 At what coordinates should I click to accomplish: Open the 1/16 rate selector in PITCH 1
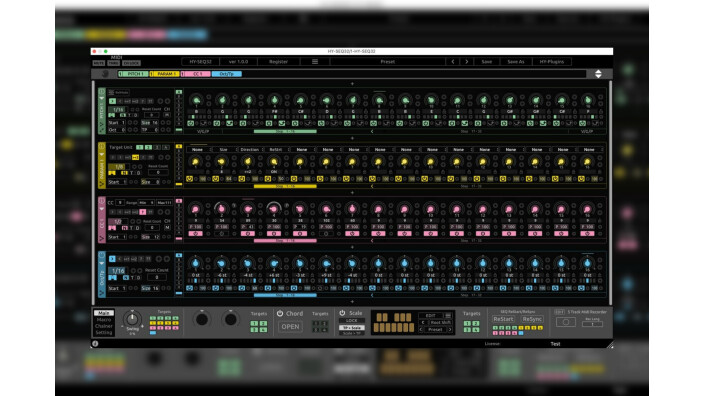click(x=118, y=109)
